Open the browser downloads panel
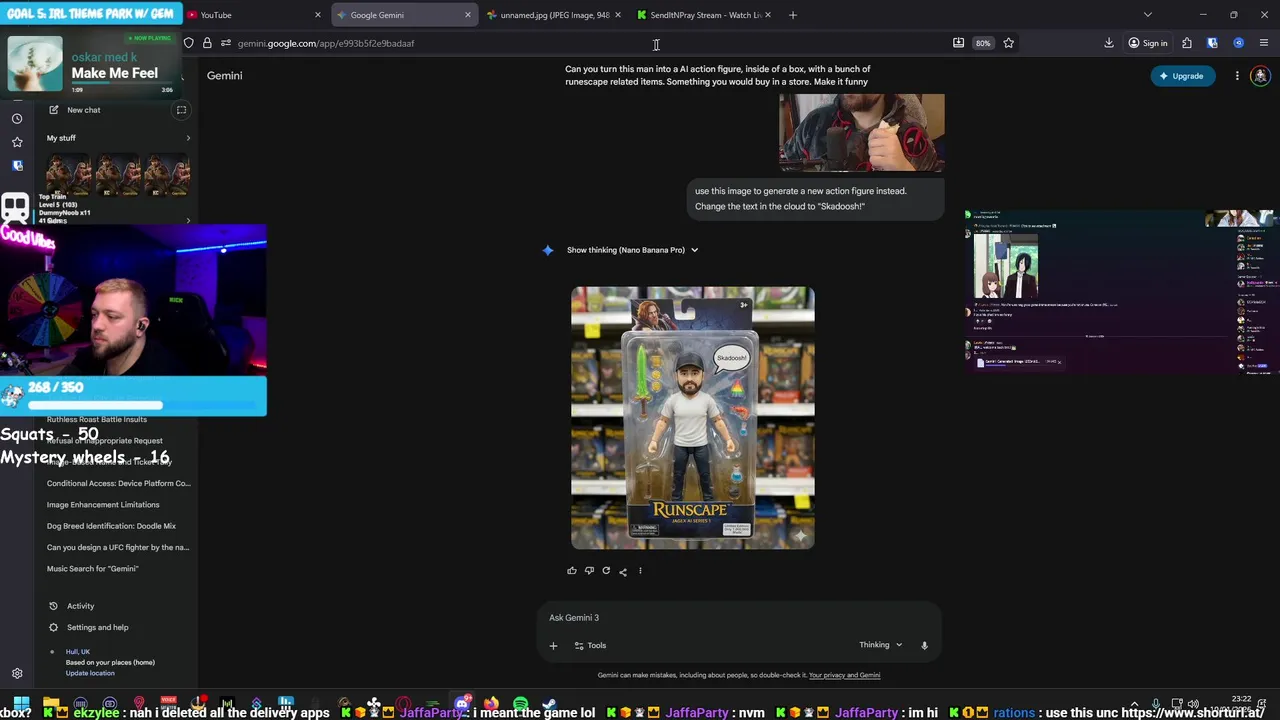1280x720 pixels. 1109,43
